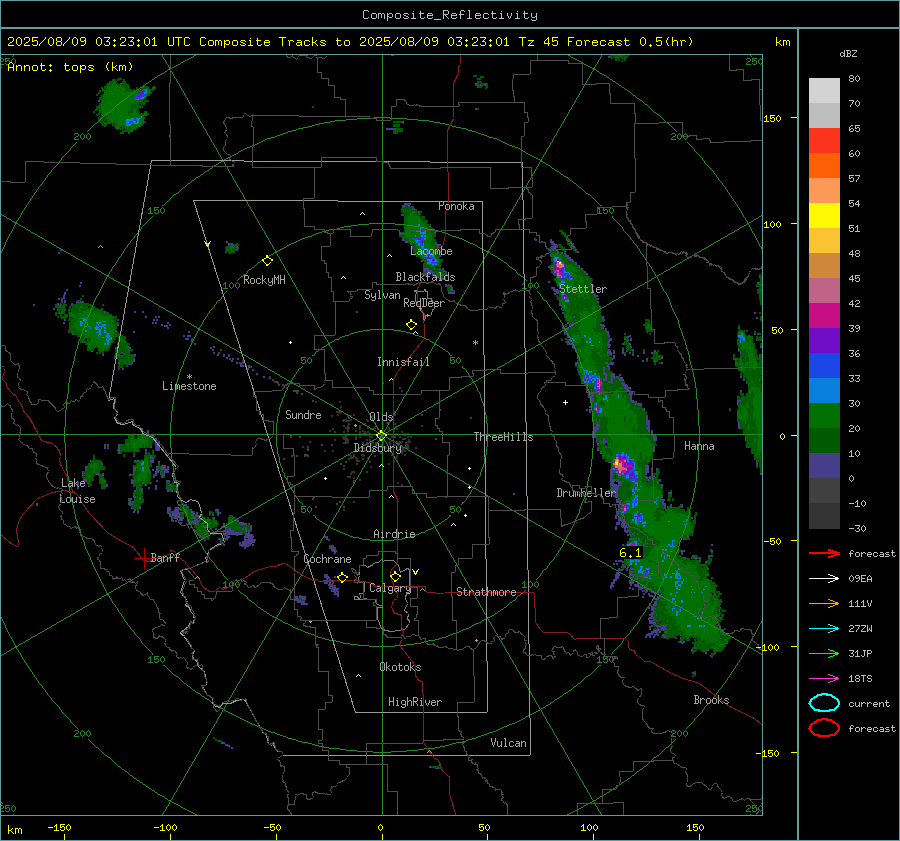900x841 pixels.
Task: Click the Ponoka label on the map
Action: click(x=456, y=206)
